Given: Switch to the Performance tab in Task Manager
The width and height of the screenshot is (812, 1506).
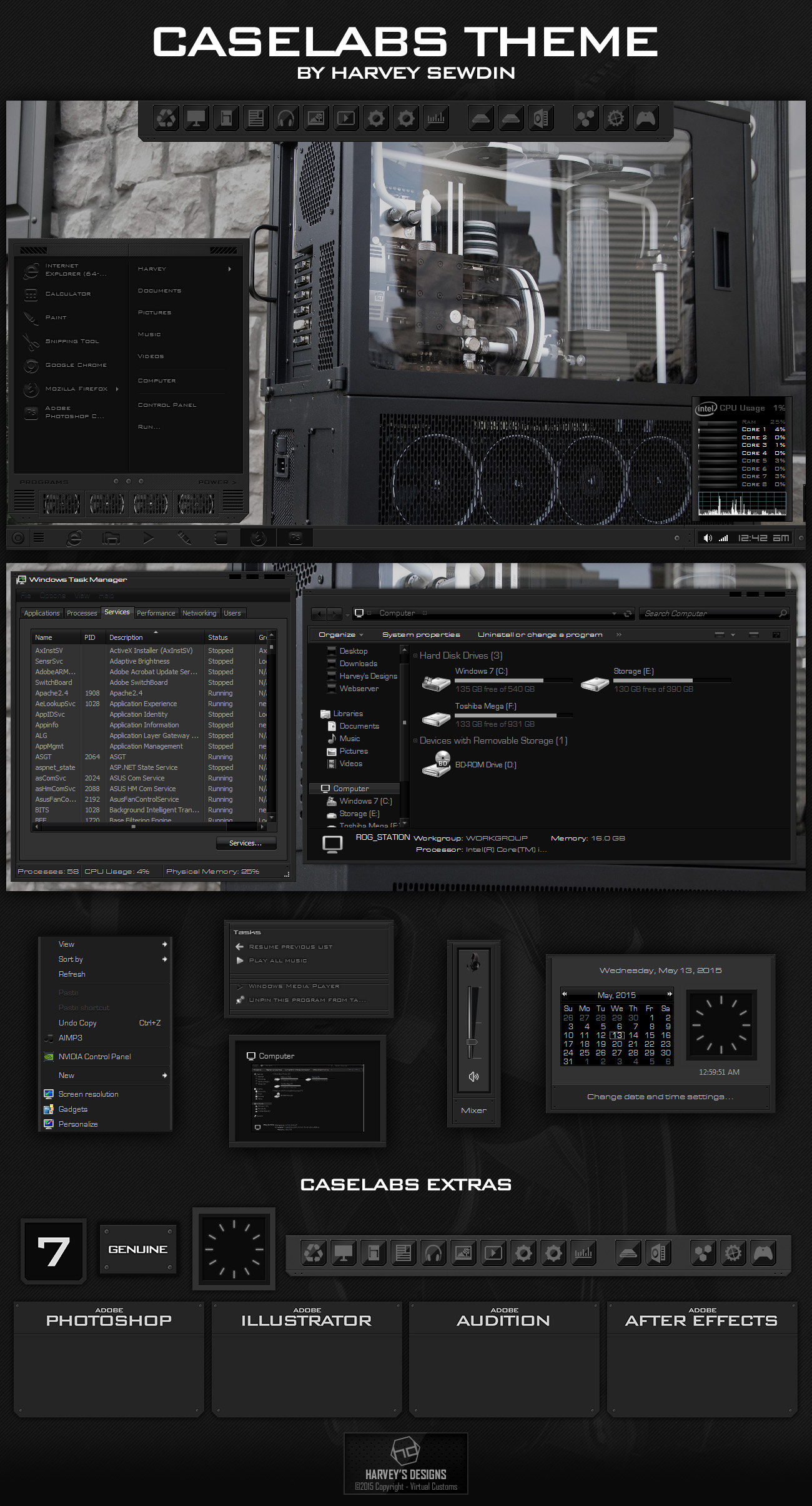Looking at the screenshot, I should coord(156,613).
